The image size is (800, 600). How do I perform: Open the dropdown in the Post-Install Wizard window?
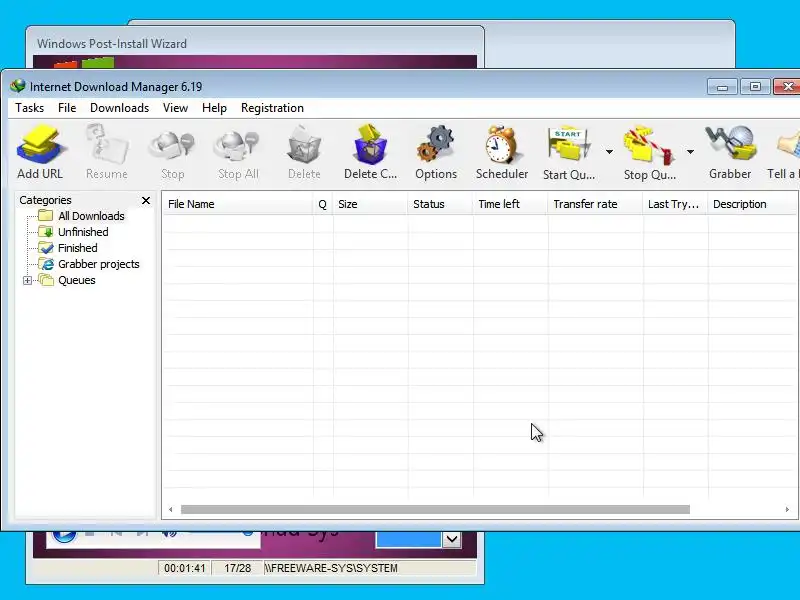[452, 539]
